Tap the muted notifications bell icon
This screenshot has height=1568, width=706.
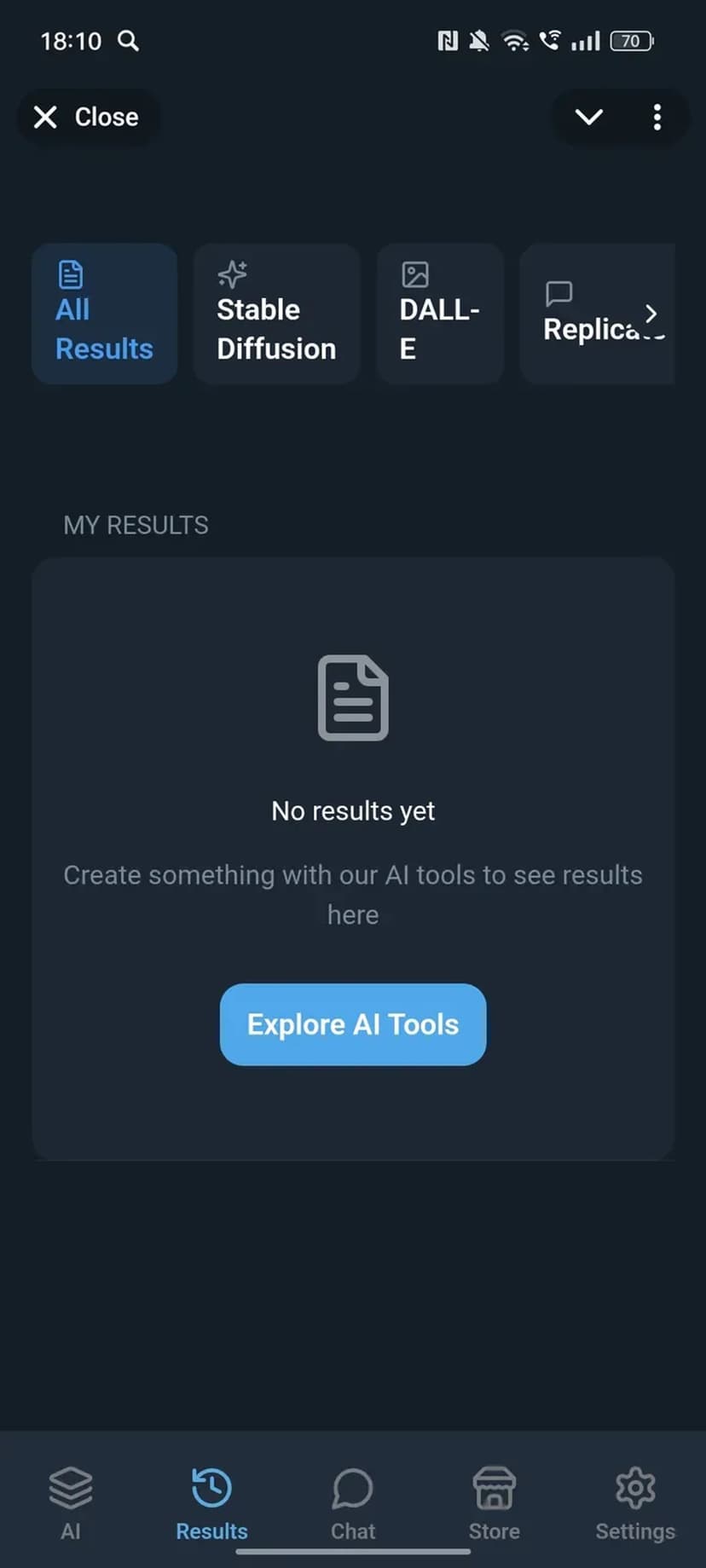pyautogui.click(x=480, y=41)
